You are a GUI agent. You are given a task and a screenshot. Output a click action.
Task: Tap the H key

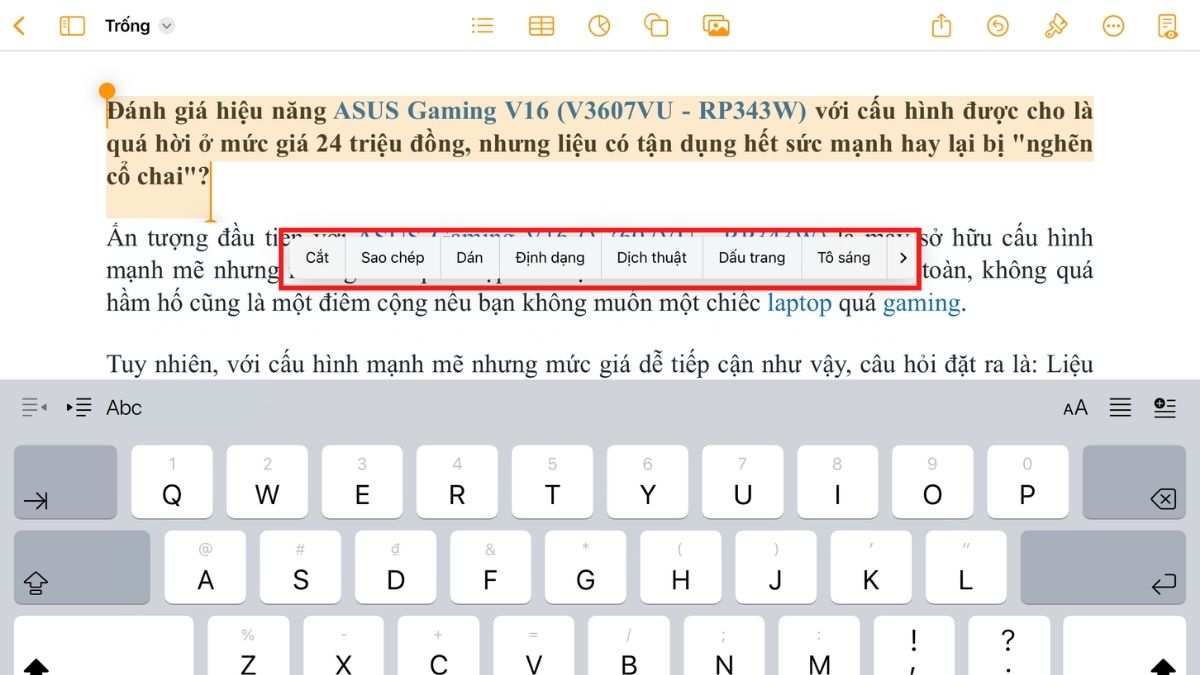[680, 567]
